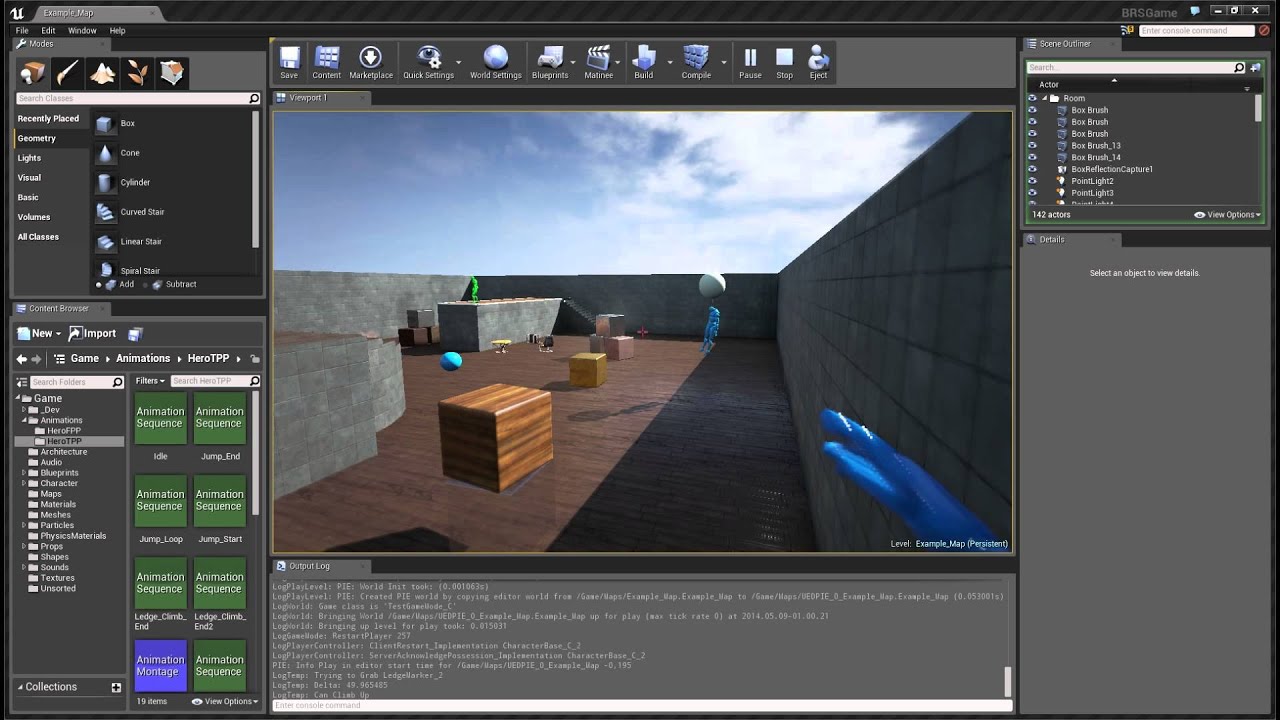The width and height of the screenshot is (1280, 720).
Task: Expand the Particles folder
Action: point(23,525)
